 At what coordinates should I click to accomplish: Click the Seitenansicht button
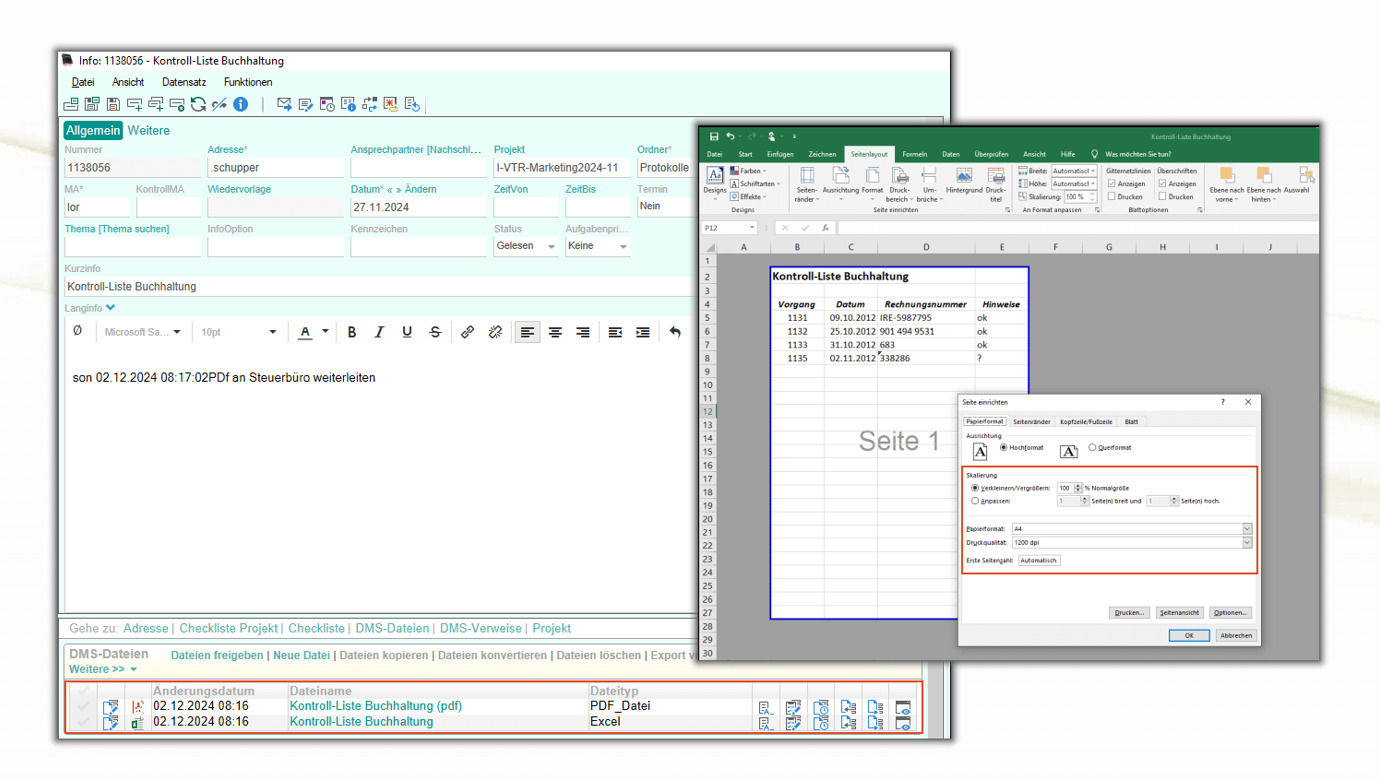tap(1179, 613)
